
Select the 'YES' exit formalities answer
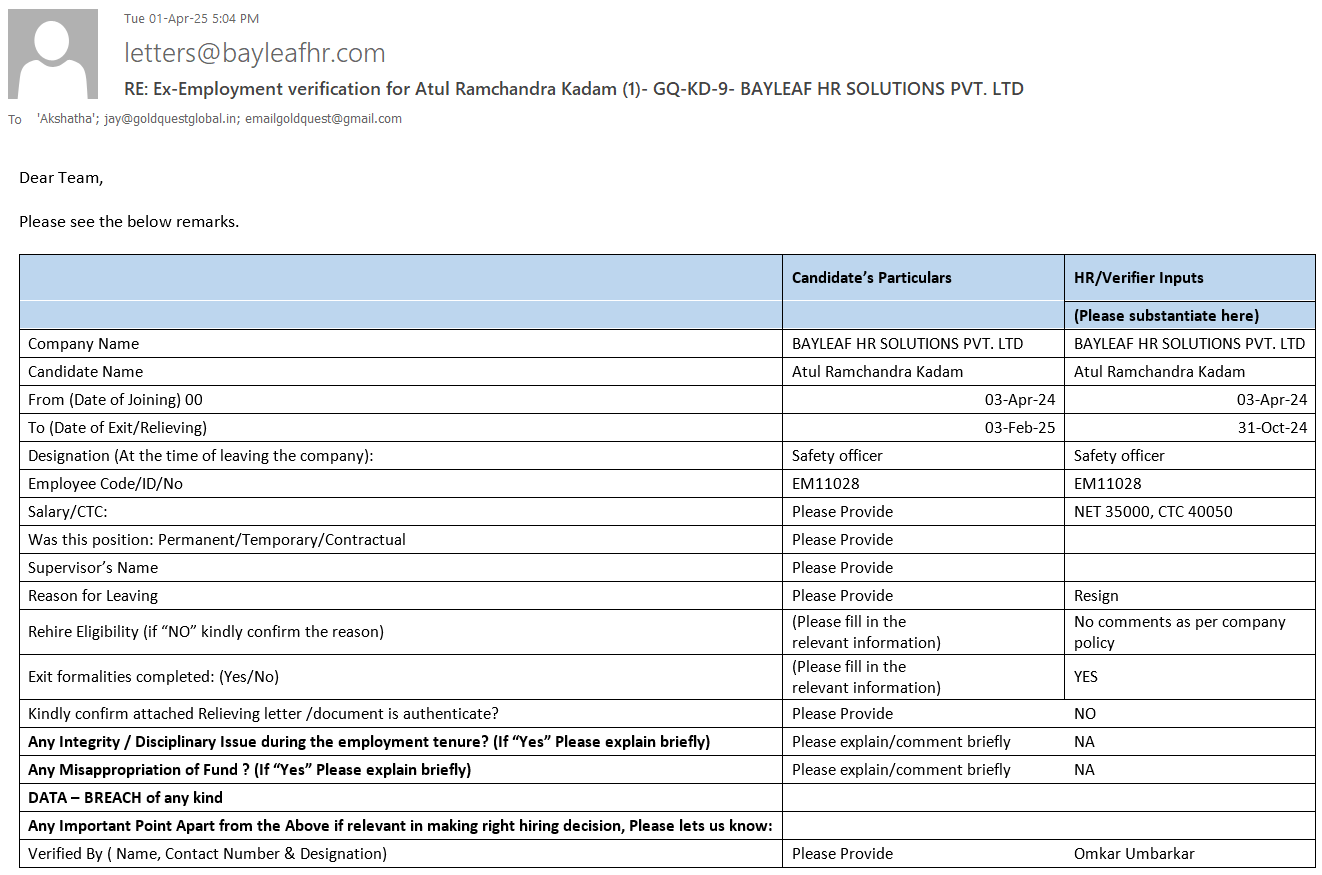[1086, 677]
